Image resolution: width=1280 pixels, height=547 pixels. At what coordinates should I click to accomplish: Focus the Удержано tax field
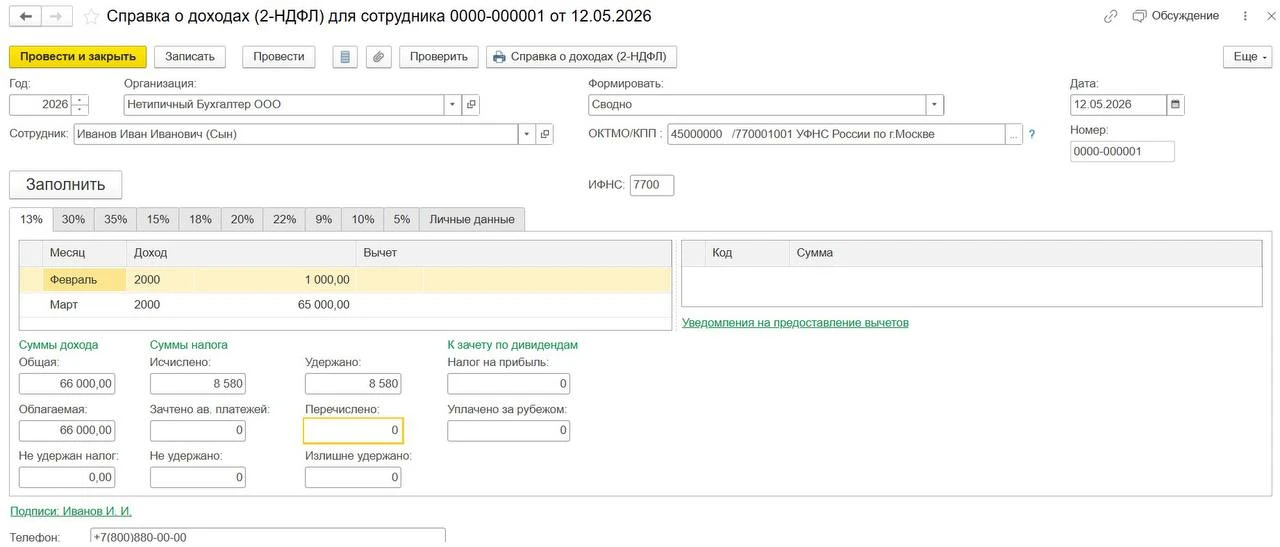coord(354,383)
